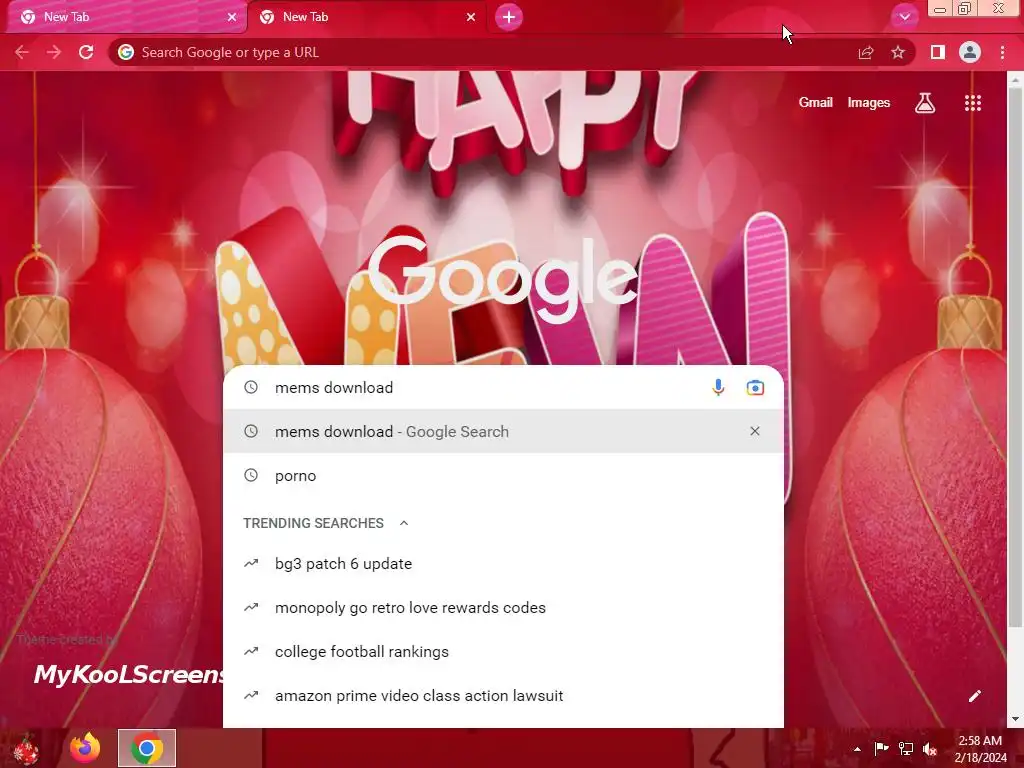The image size is (1024, 768).
Task: Click the browser forward arrow
Action: (x=54, y=52)
